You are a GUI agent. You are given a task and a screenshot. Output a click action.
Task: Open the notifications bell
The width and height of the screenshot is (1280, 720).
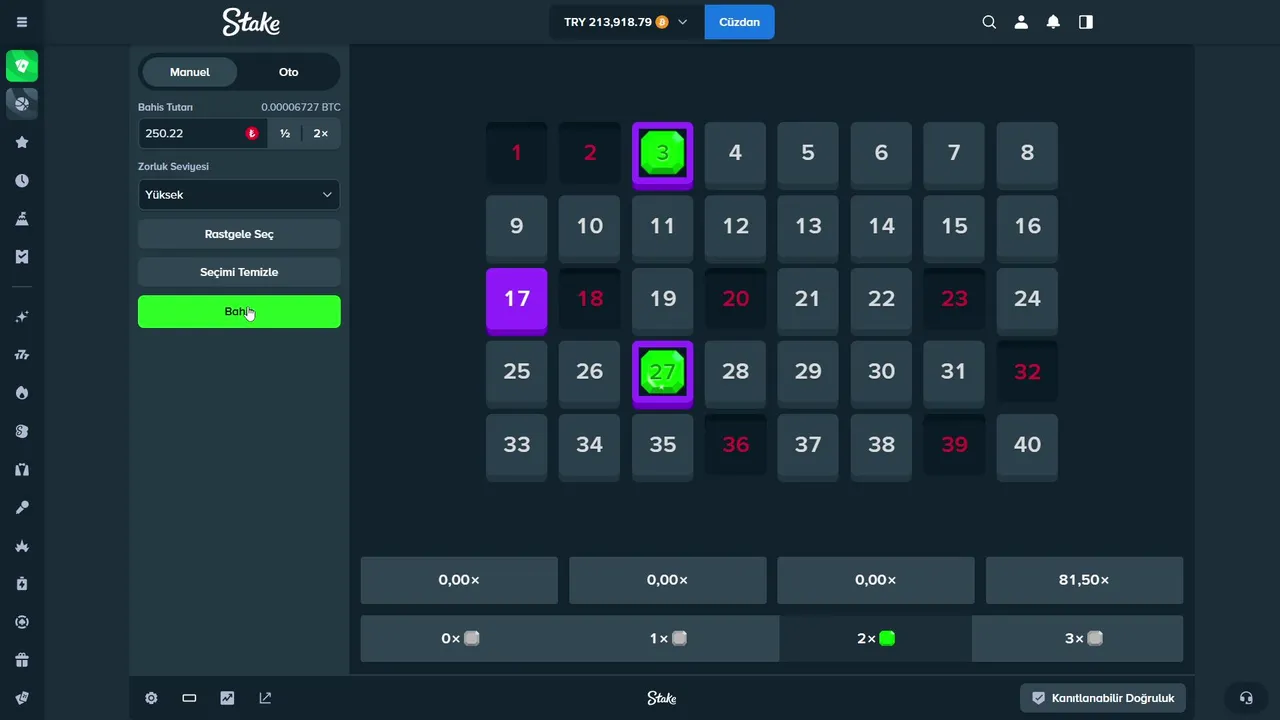(x=1053, y=22)
